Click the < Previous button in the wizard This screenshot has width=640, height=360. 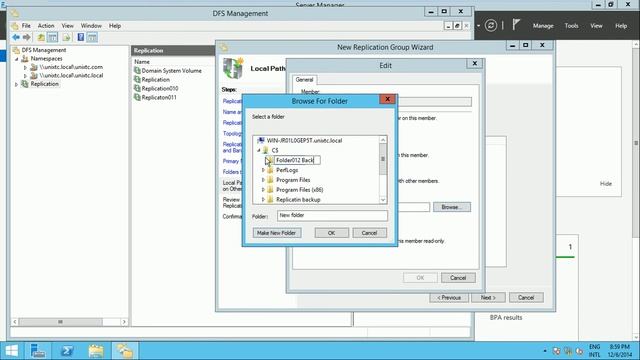(449, 298)
